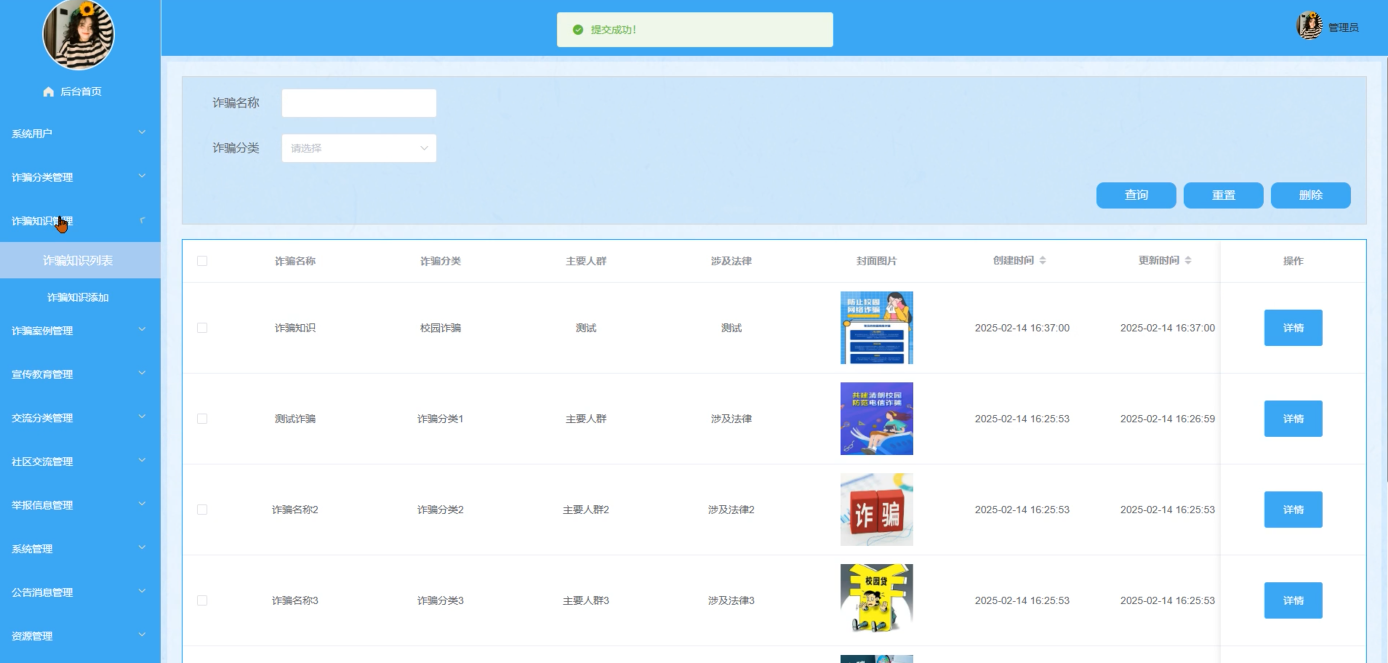This screenshot has width=1388, height=663.
Task: Click the large profile avatar in the sidebar
Action: coord(78,34)
